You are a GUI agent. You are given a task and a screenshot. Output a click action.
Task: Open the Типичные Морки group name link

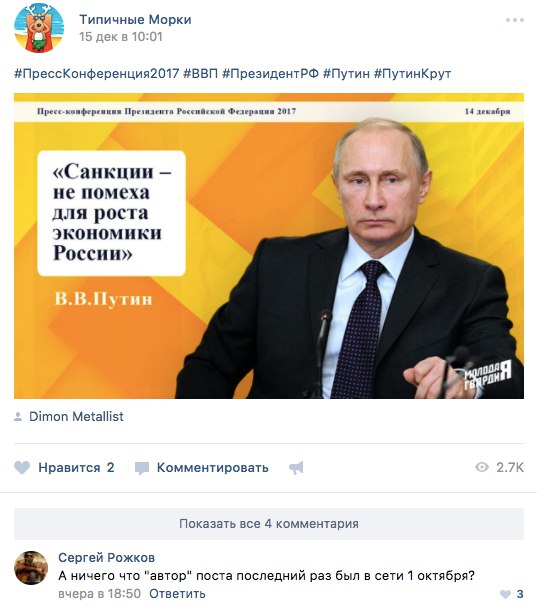click(135, 19)
